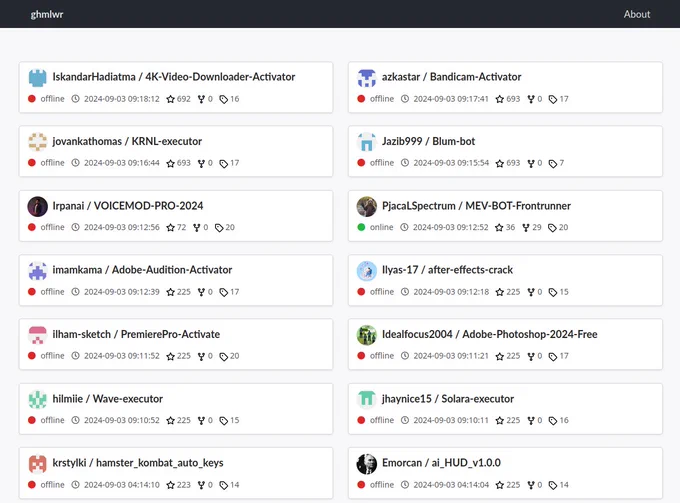Open imamkama / Adobe-Audition-Activator repository
Viewport: 680px width, 503px height.
[142, 270]
